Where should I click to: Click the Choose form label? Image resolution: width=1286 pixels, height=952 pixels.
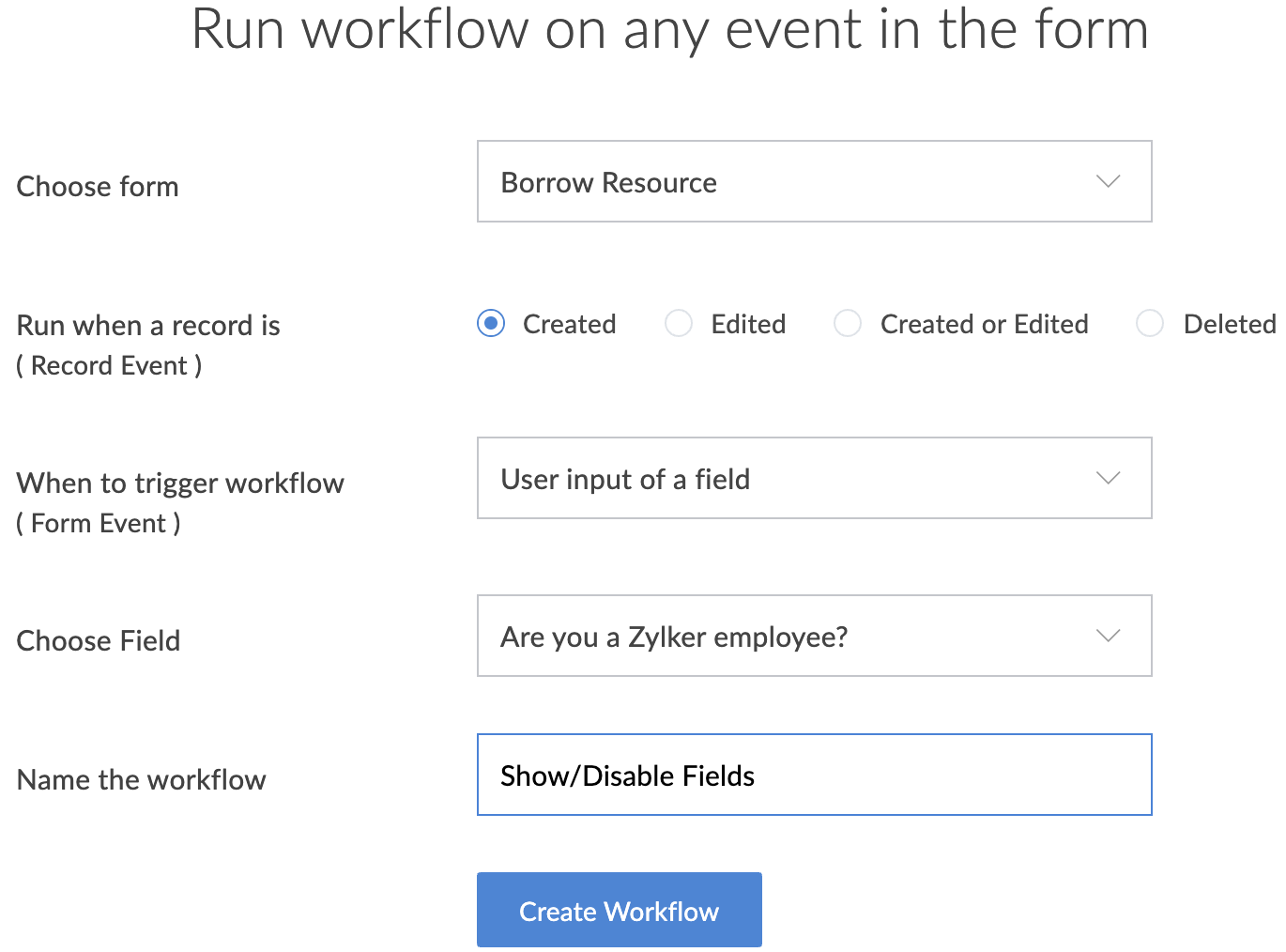(x=98, y=186)
